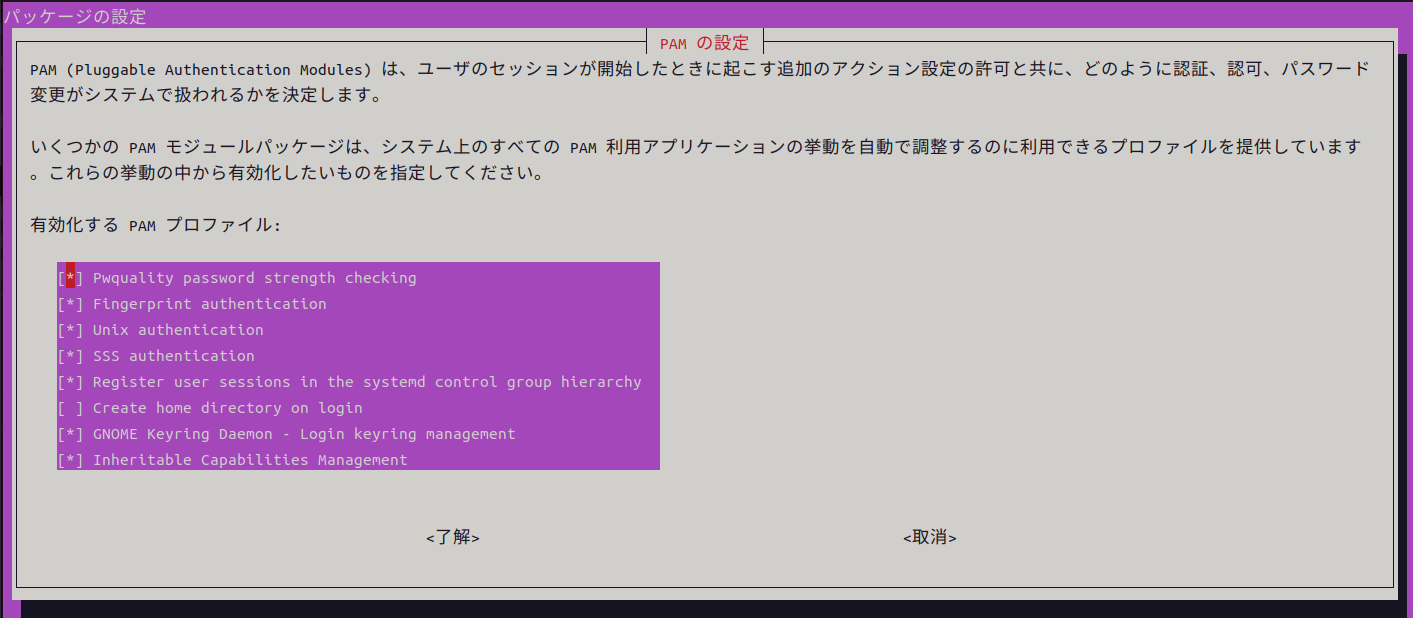
Task: Toggle the SSS authentication checkbox
Action: click(x=70, y=356)
